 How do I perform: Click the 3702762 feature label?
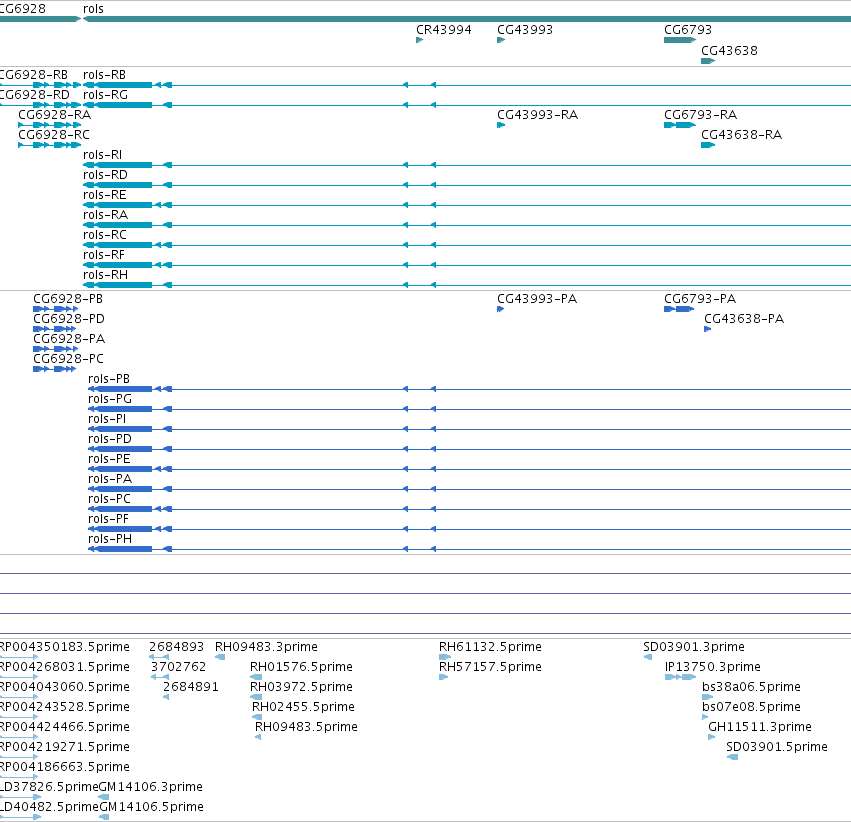[x=179, y=666]
